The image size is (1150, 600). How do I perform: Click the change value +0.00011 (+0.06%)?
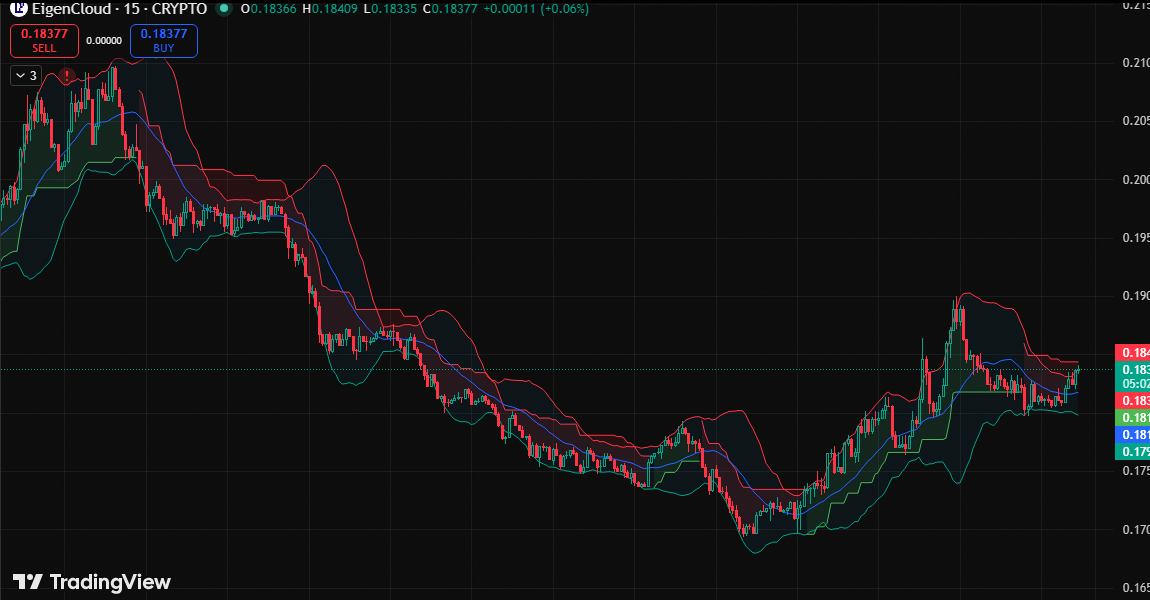(x=535, y=9)
